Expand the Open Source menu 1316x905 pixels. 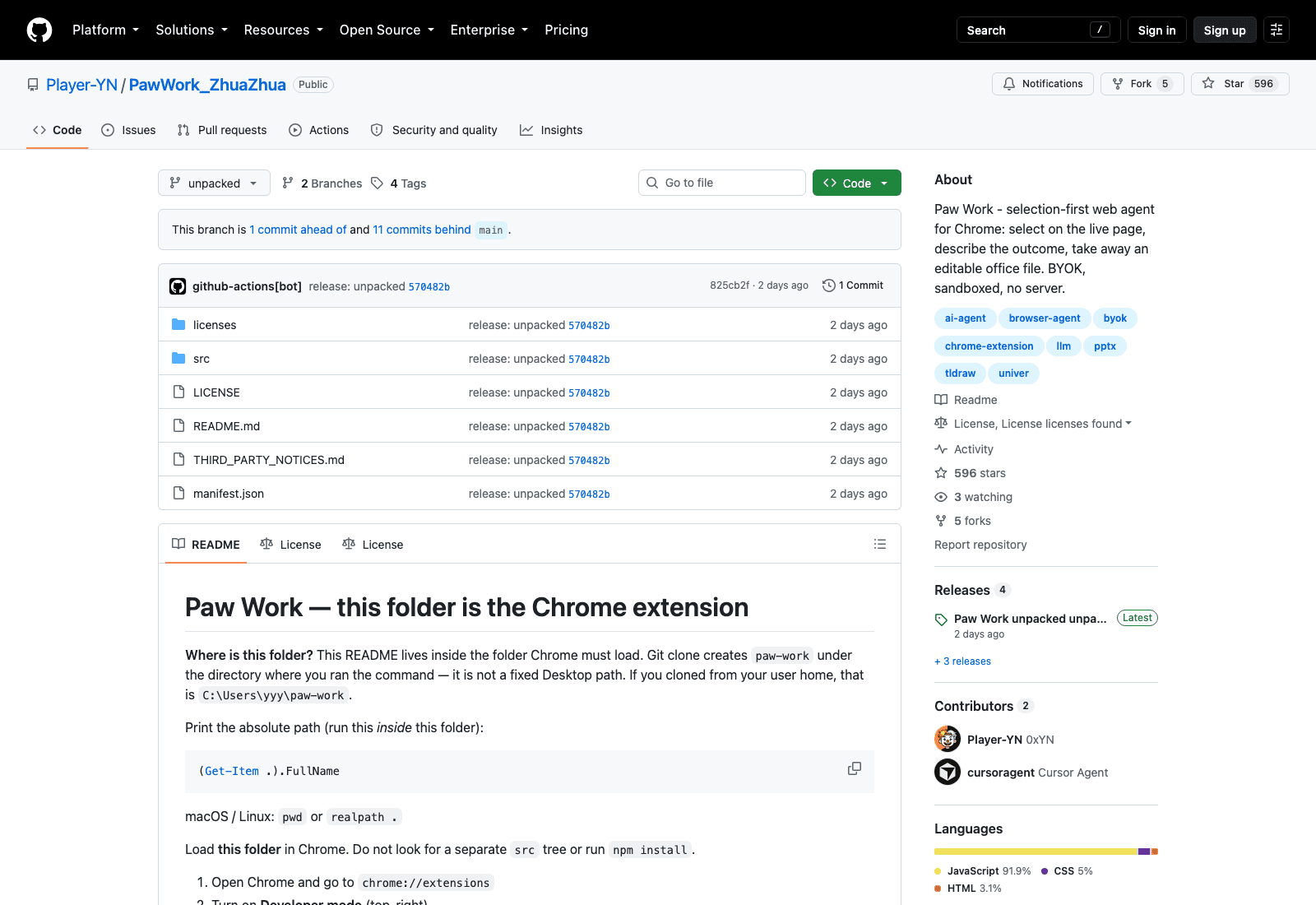click(x=387, y=30)
